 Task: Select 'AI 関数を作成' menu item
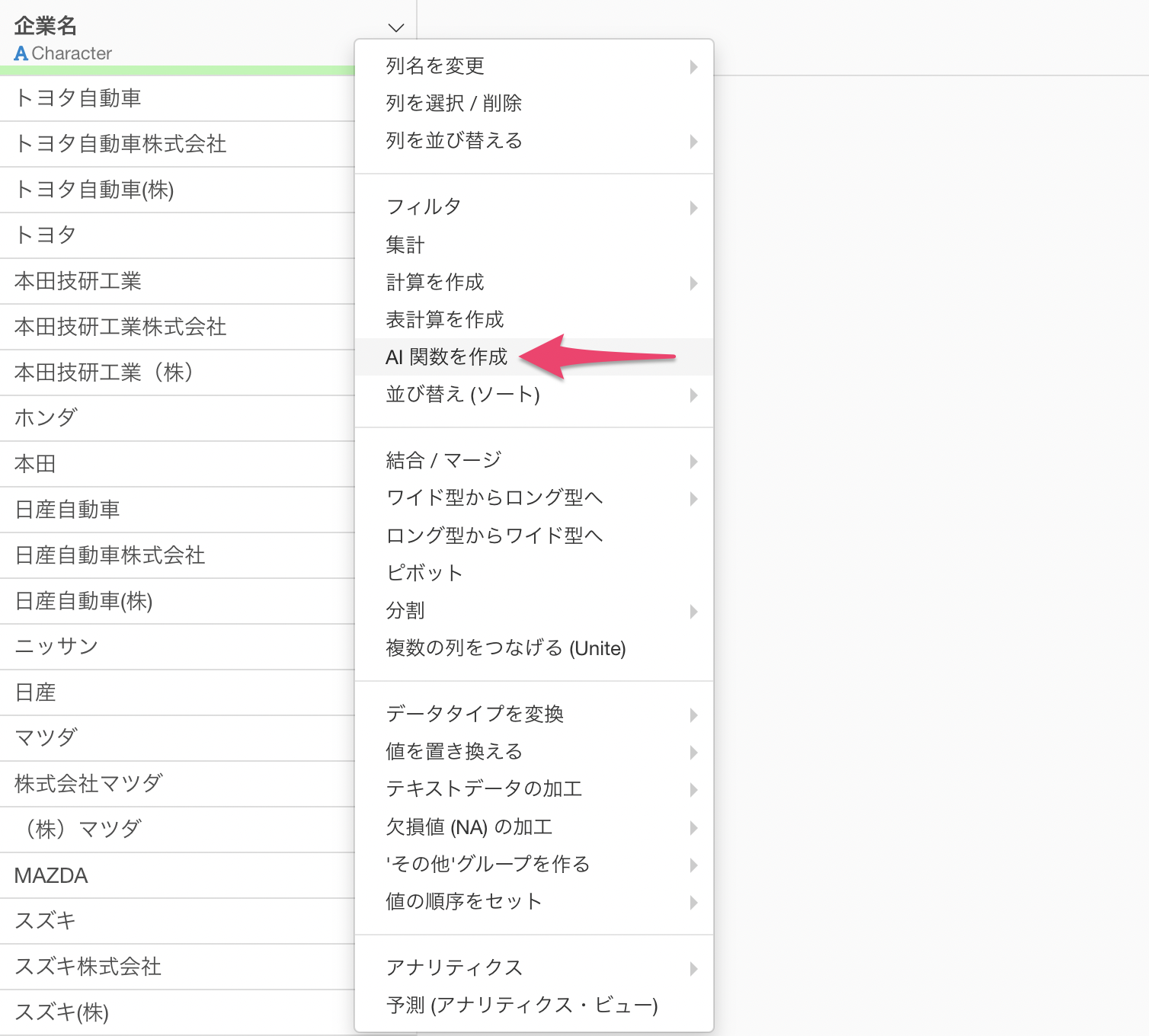446,357
